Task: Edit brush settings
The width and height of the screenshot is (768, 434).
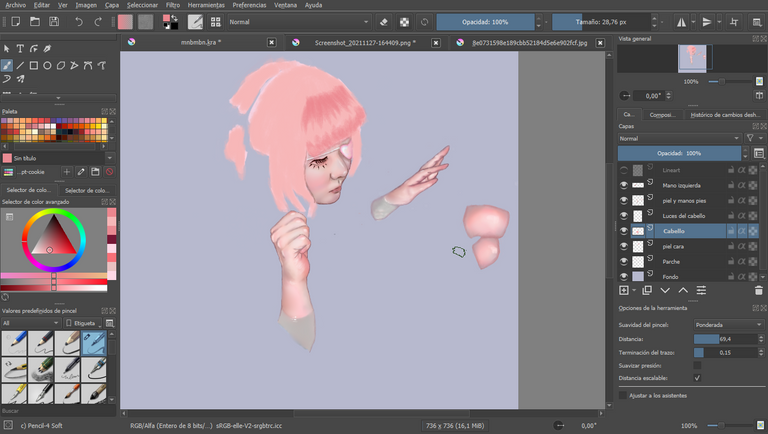Action: tap(195, 22)
